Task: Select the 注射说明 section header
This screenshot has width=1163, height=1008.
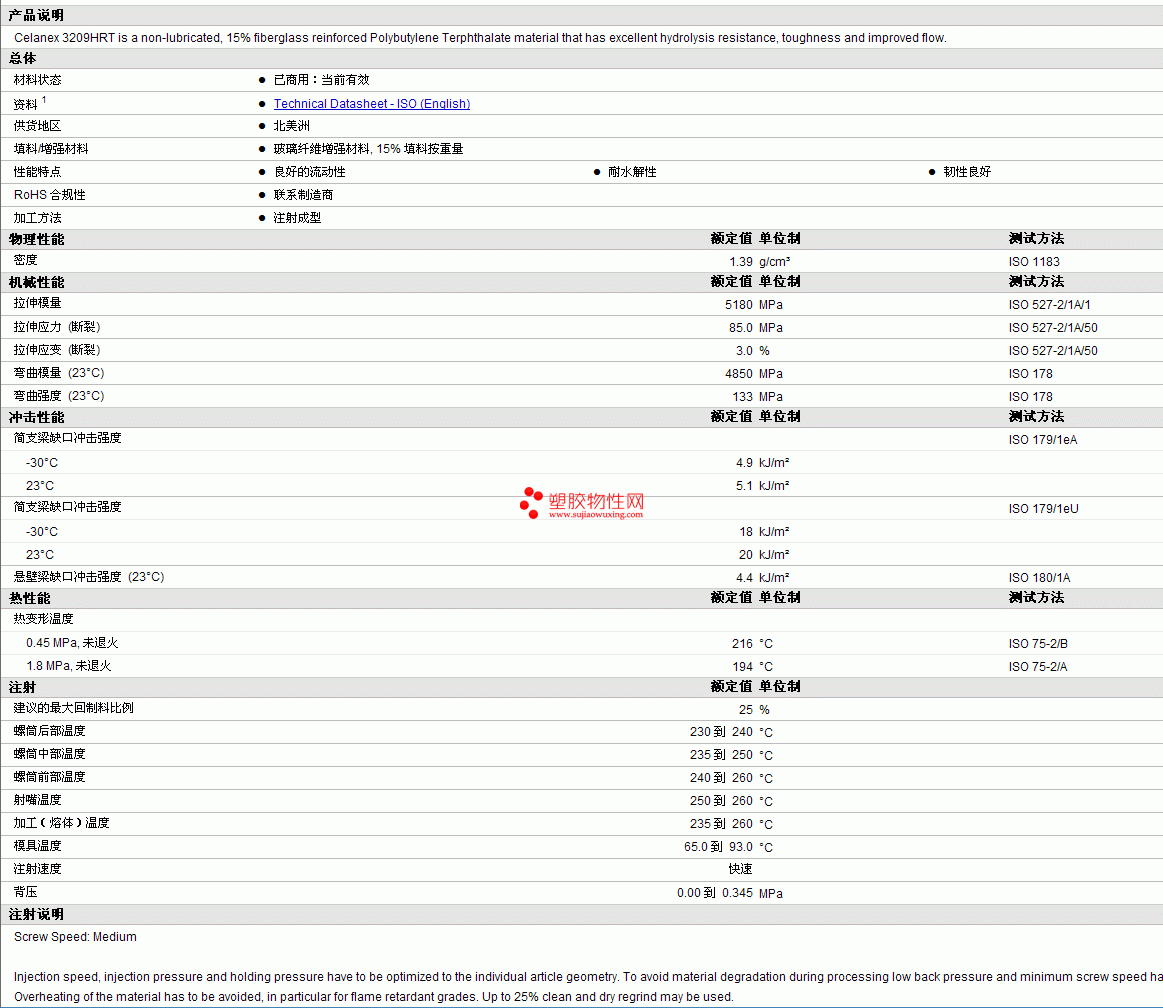Action: point(36,915)
